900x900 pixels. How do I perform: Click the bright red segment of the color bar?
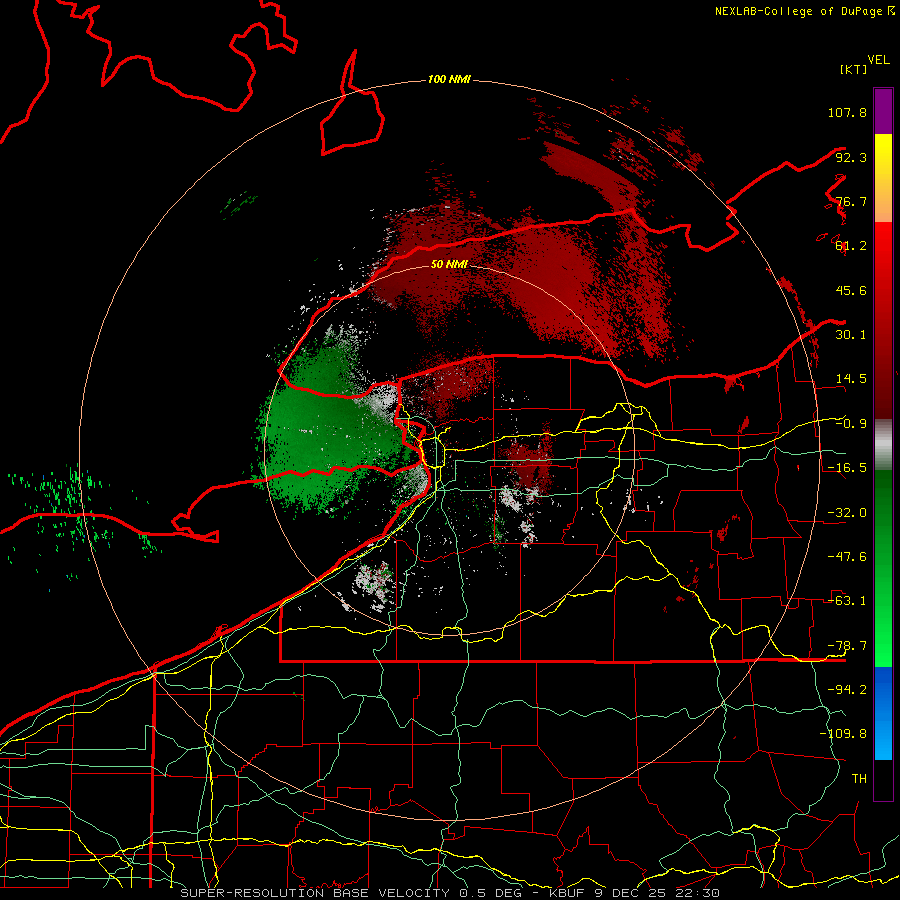883,253
